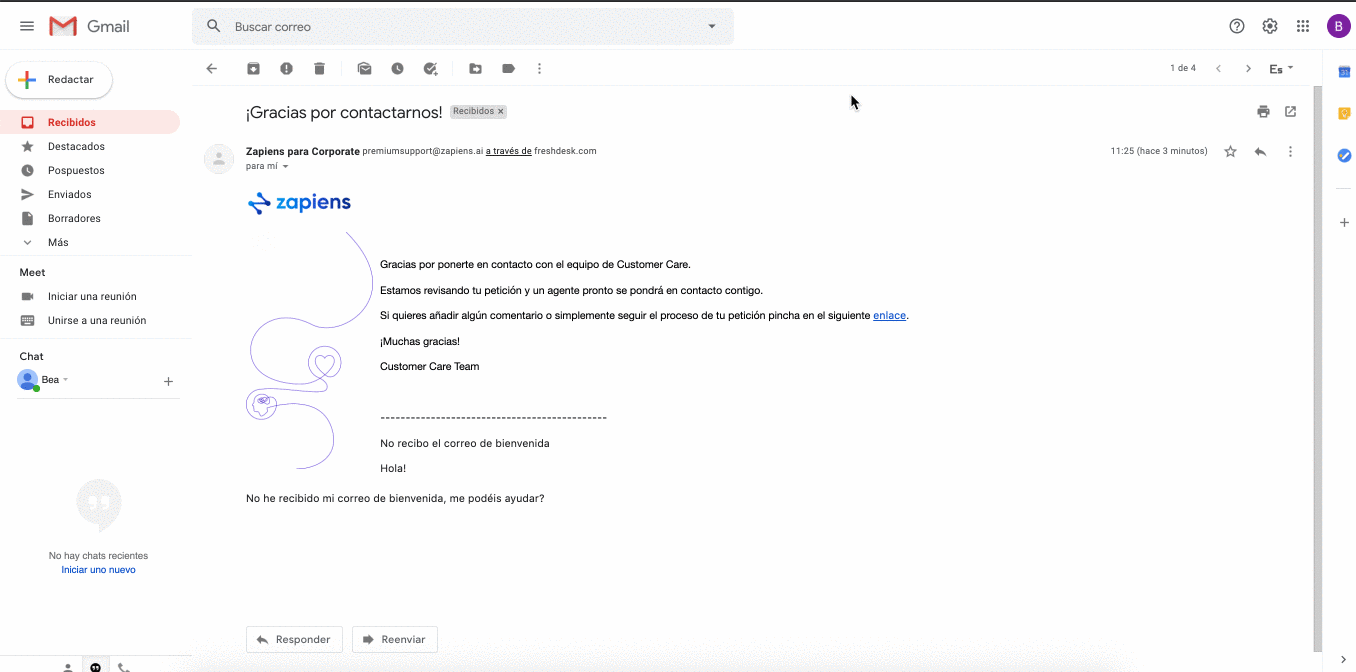The width and height of the screenshot is (1356, 672).
Task: Delete the email with trash icon
Action: pyautogui.click(x=319, y=68)
